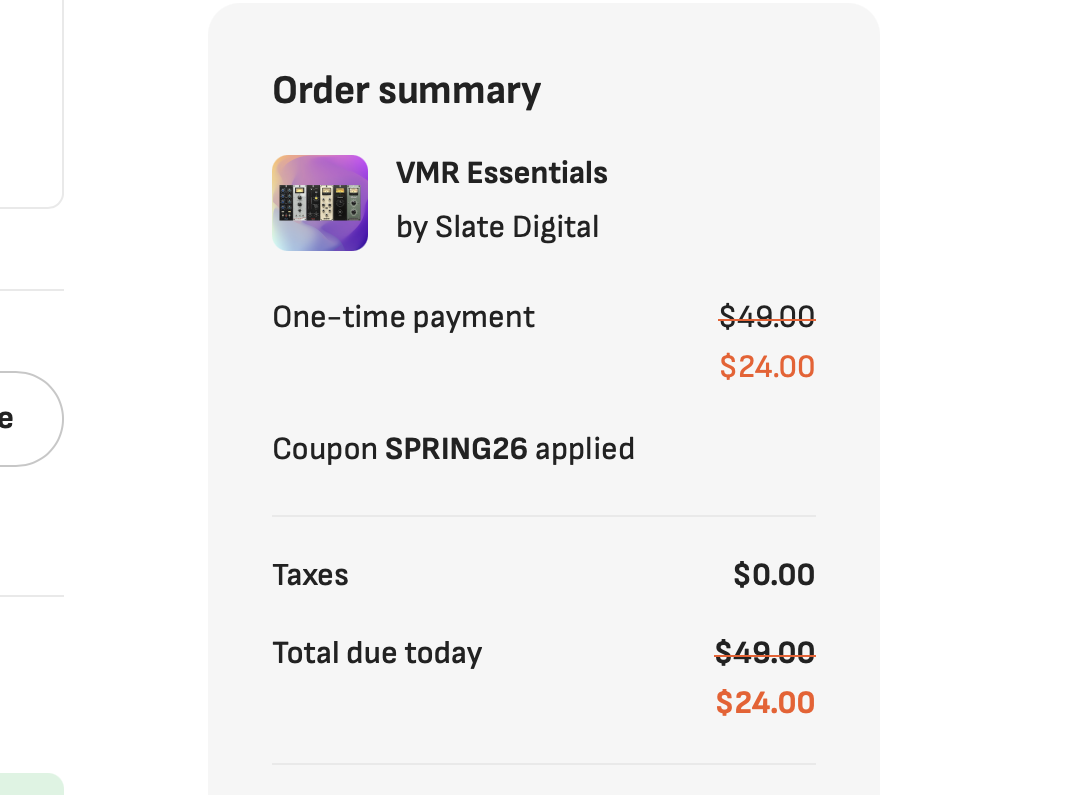The height and width of the screenshot is (795, 1071).
Task: Click orange $24.00 total due today amount
Action: coord(765,703)
